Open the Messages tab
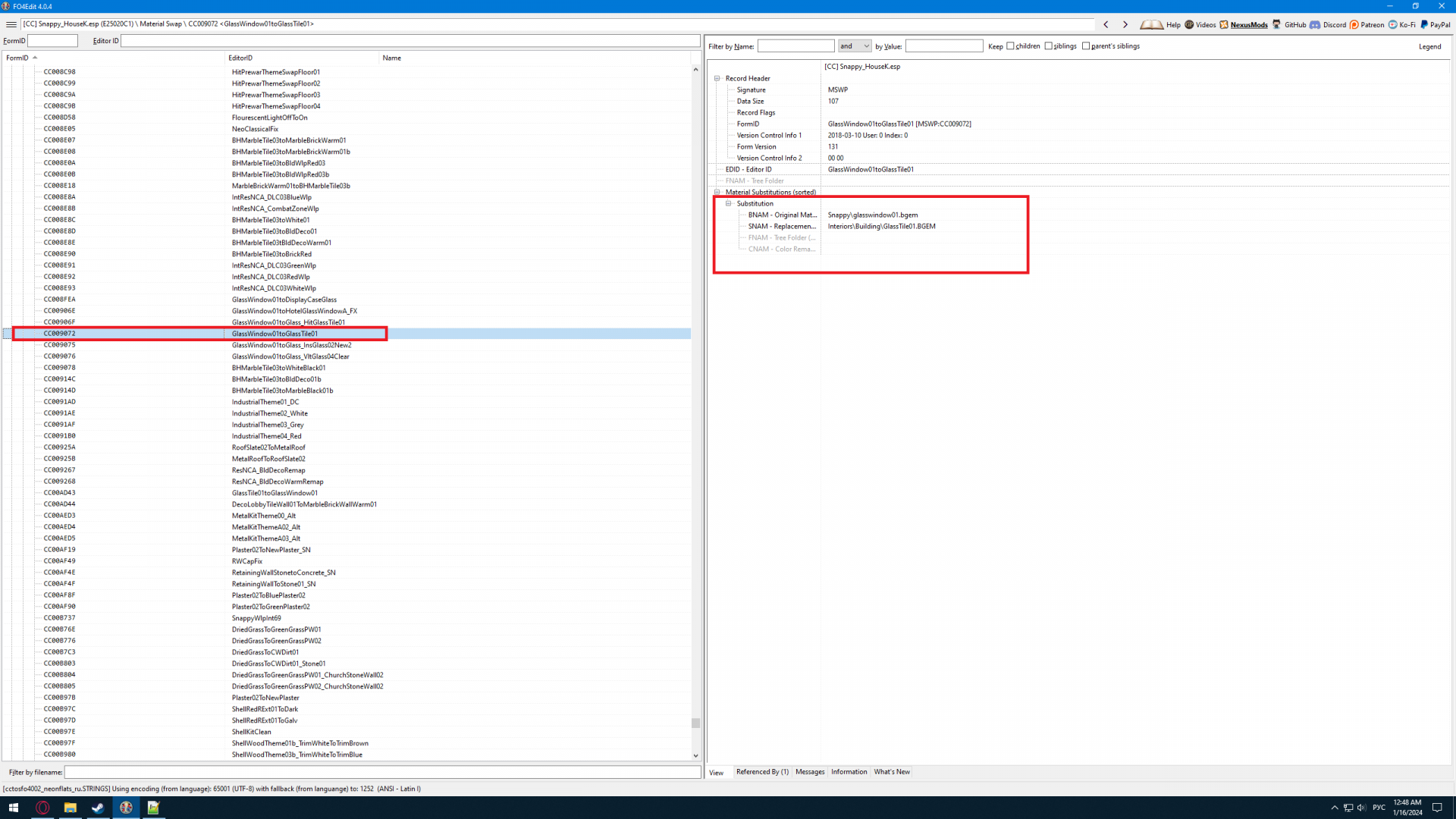Viewport: 1456px width, 819px height. [809, 772]
